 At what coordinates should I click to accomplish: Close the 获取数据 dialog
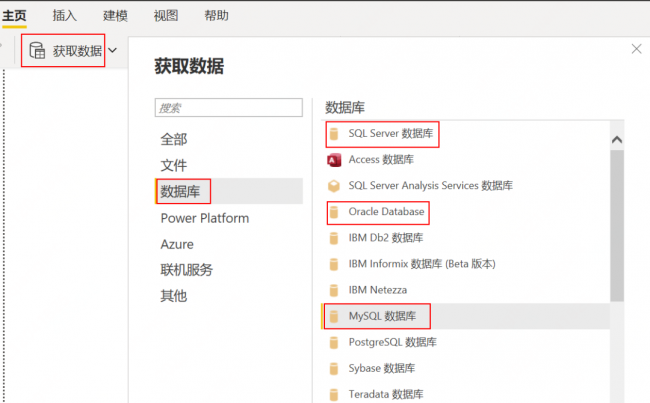636,49
